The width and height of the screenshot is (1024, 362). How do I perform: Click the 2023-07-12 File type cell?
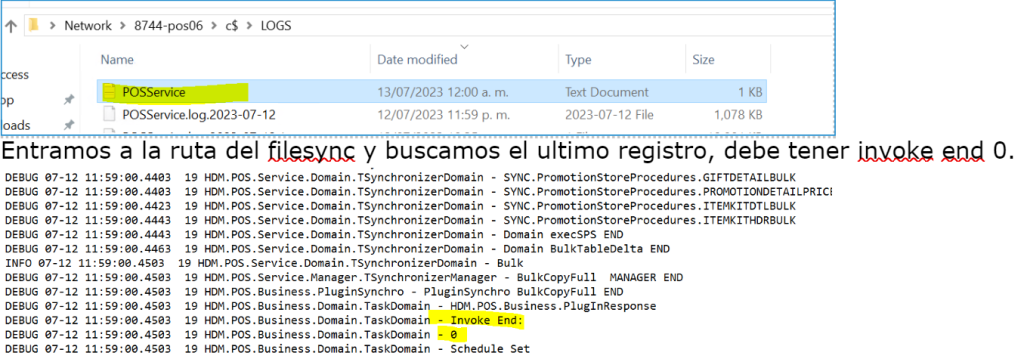(609, 115)
